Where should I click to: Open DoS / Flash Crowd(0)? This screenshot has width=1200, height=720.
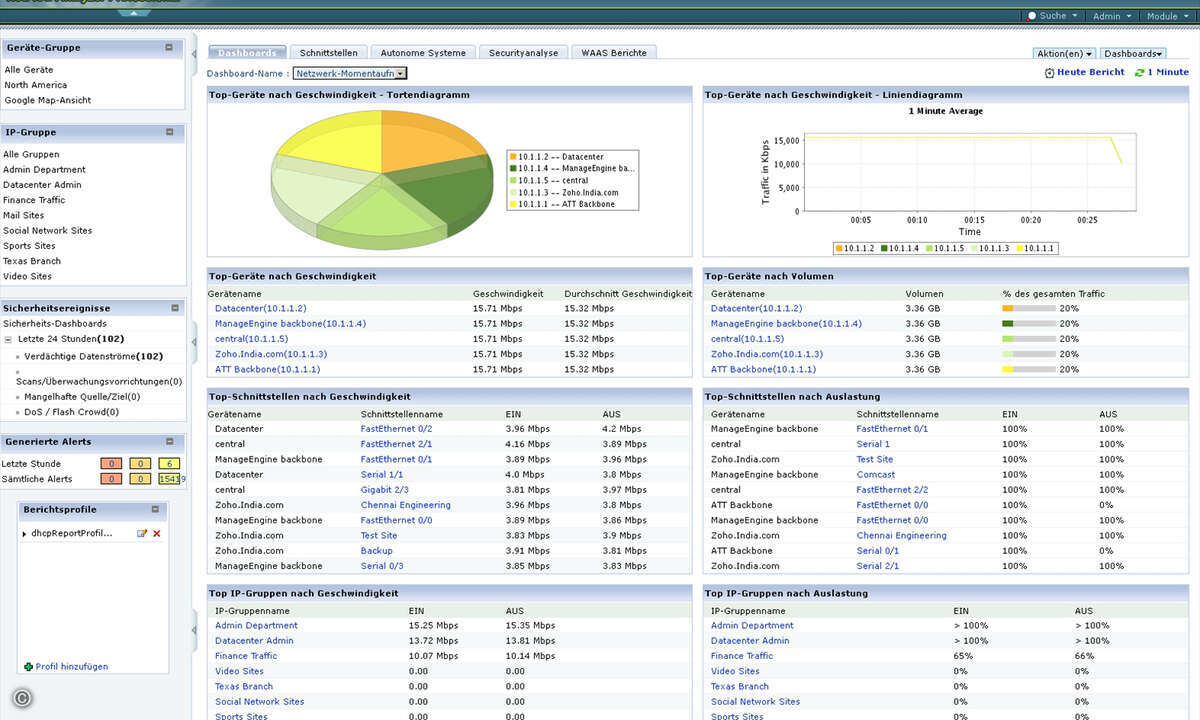tap(72, 412)
